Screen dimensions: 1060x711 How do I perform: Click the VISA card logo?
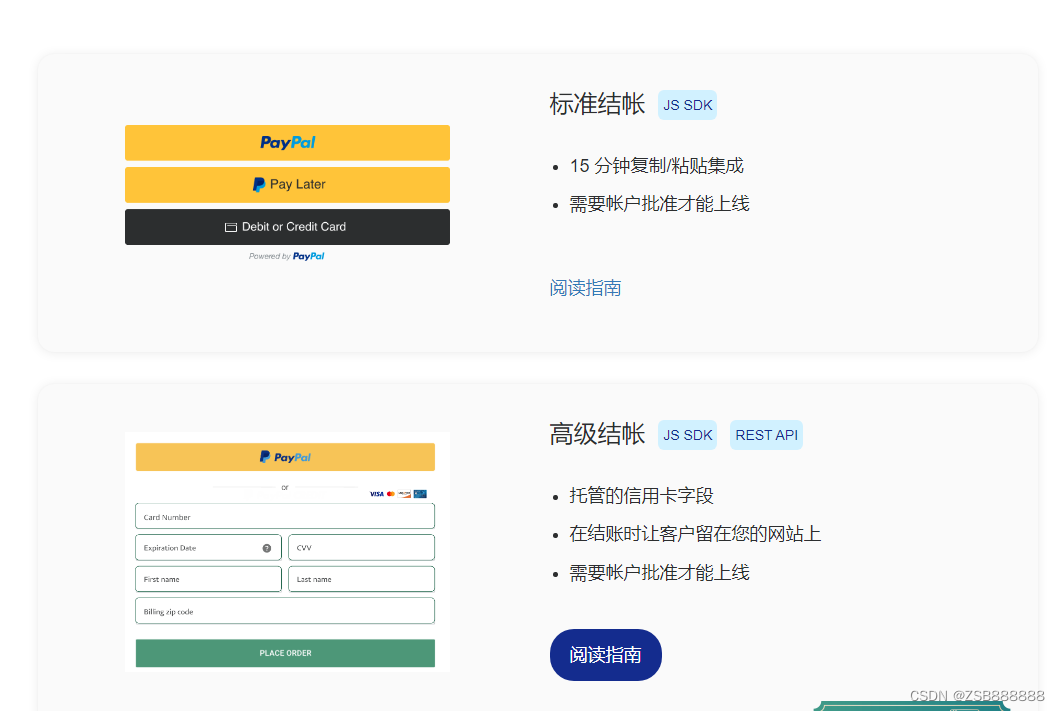[377, 494]
